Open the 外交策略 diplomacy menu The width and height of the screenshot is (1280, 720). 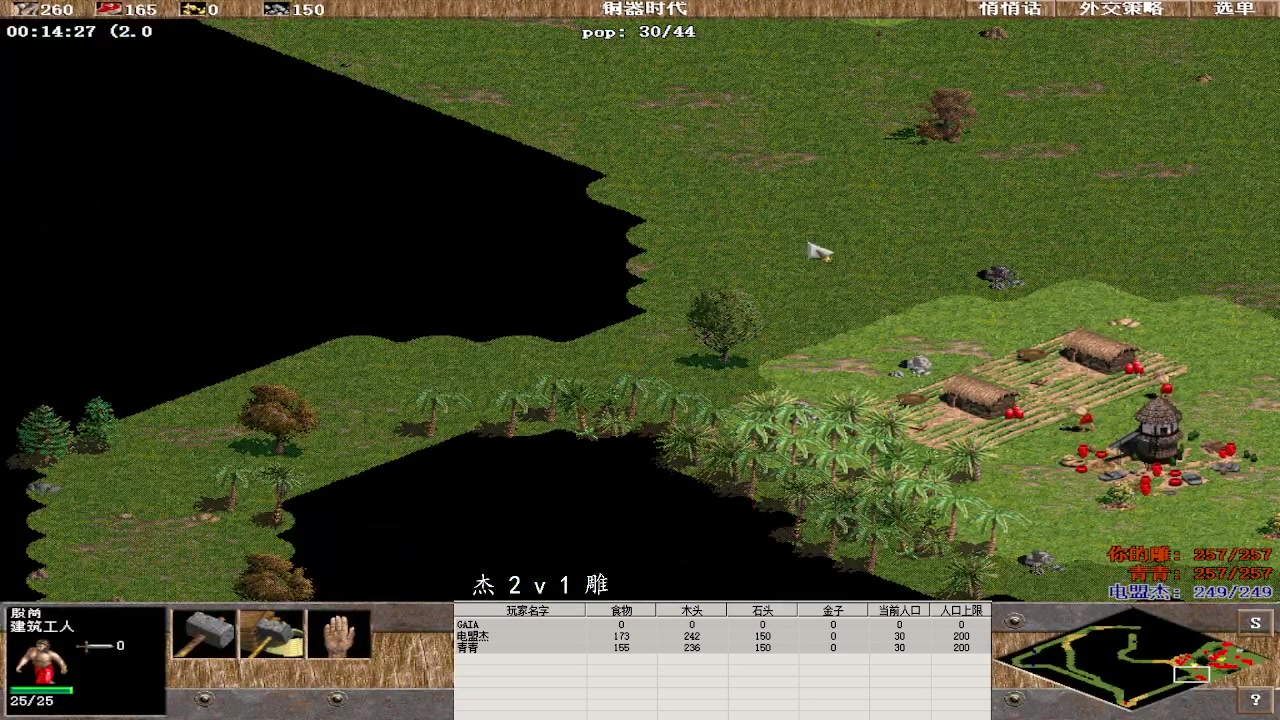pos(1121,9)
